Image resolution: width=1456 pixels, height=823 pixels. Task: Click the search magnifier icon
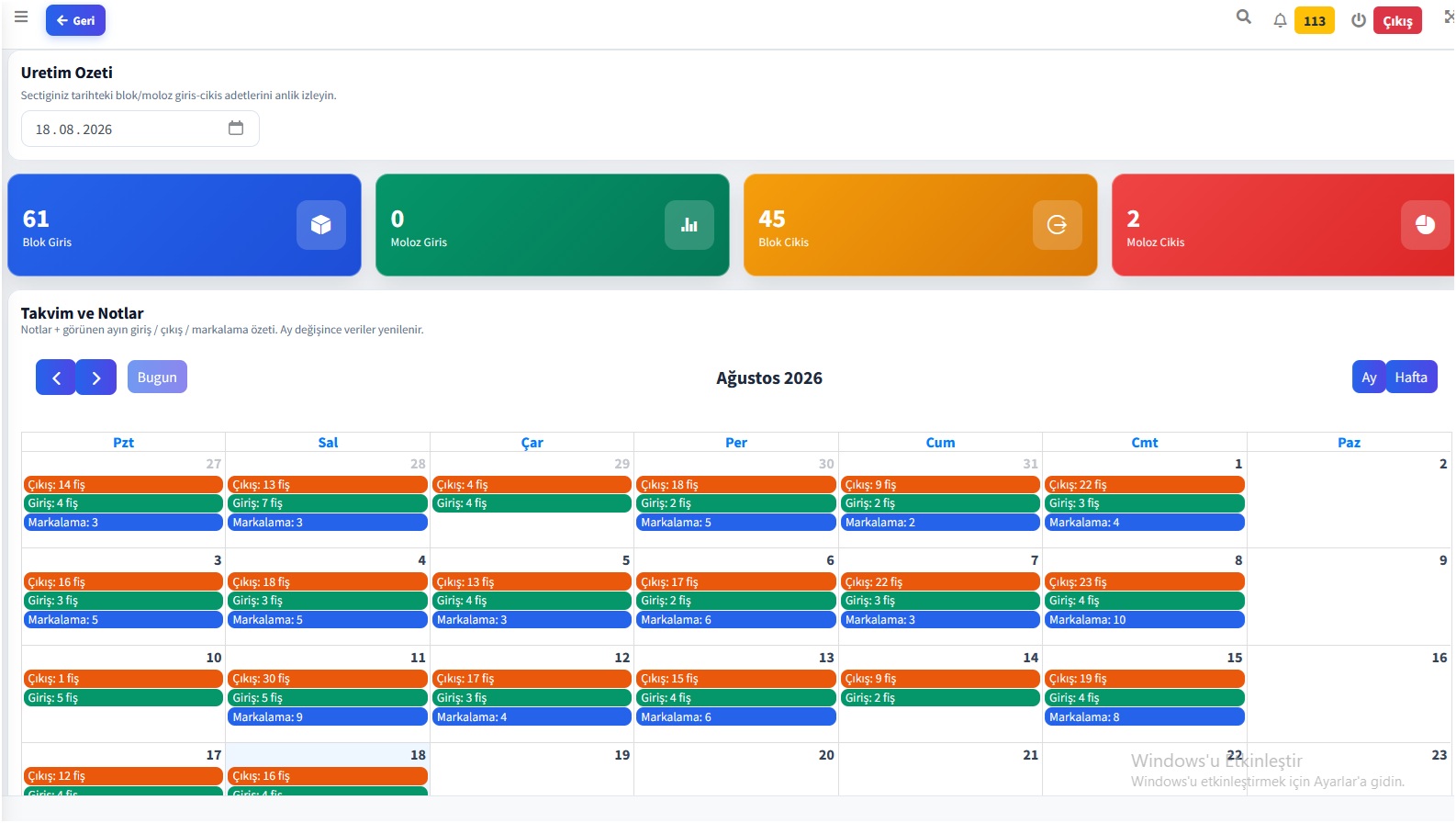pyautogui.click(x=1244, y=17)
